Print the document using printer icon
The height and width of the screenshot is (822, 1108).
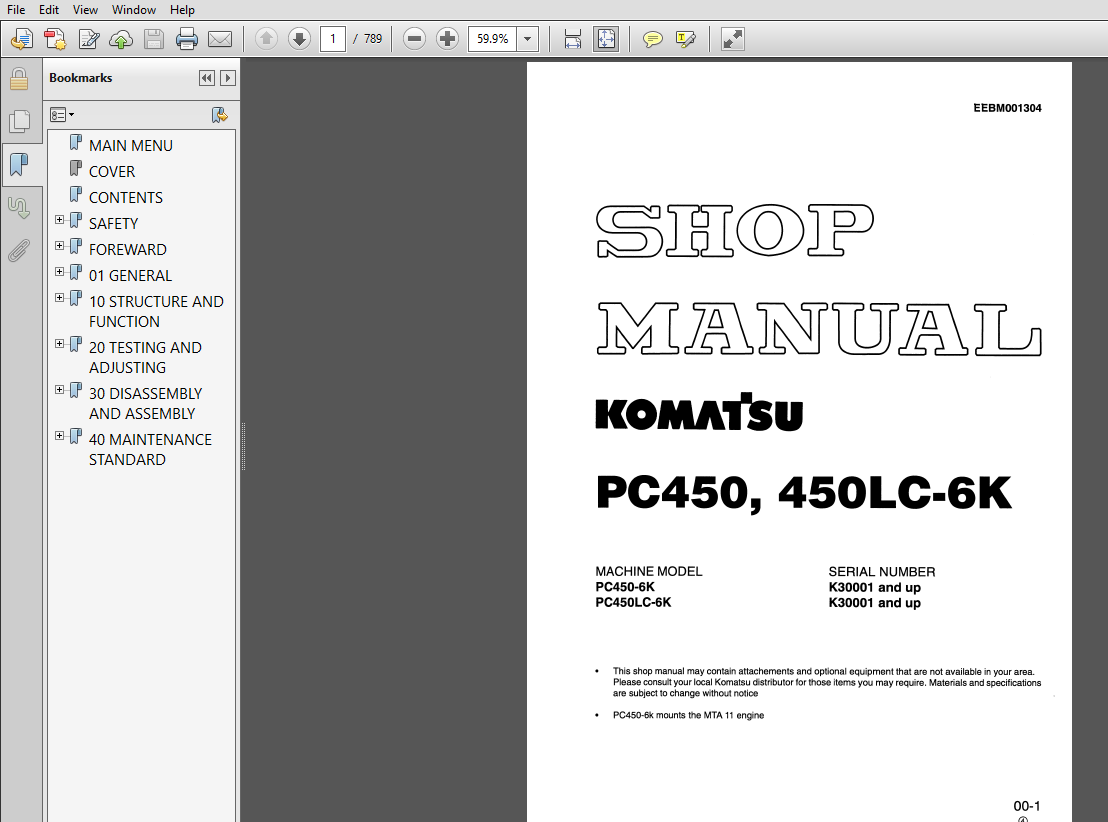(187, 39)
